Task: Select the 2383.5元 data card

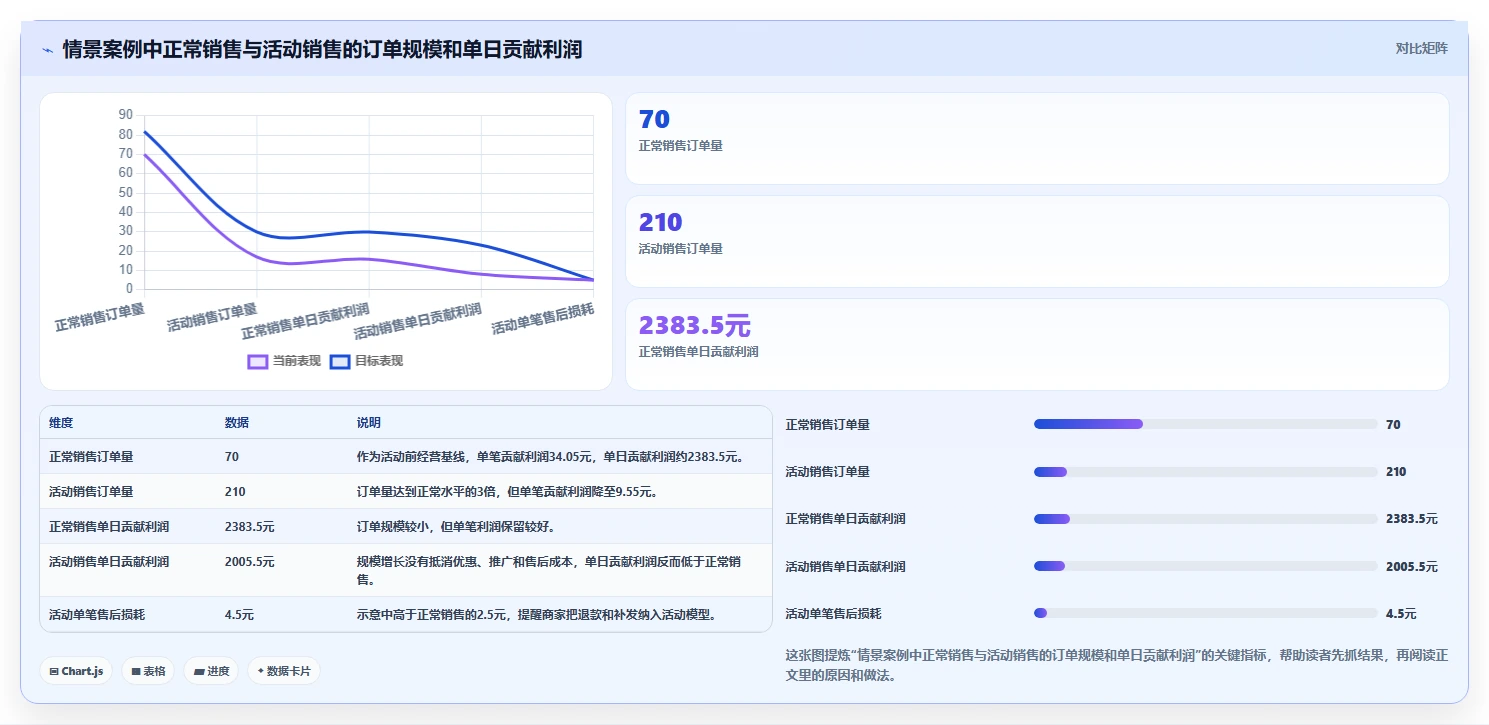Action: pyautogui.click(x=1037, y=345)
